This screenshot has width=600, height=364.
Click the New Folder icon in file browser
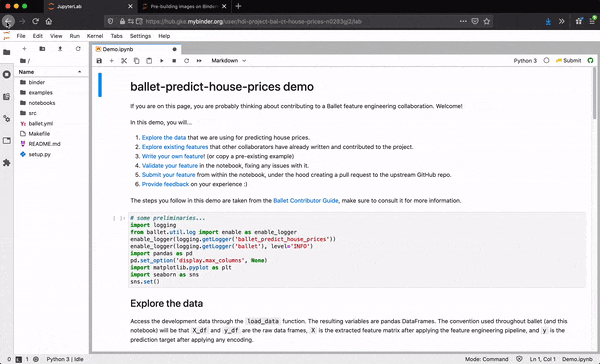pyautogui.click(x=42, y=49)
